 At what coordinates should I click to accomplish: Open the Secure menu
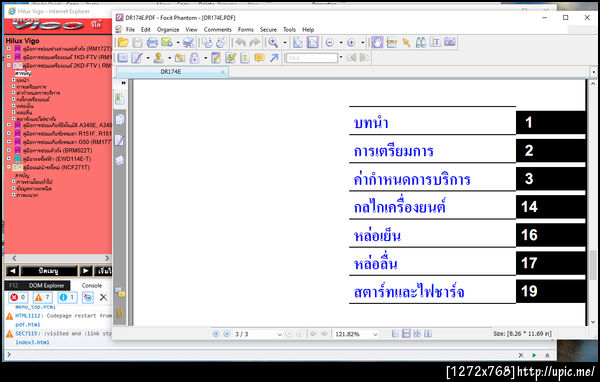click(x=268, y=29)
